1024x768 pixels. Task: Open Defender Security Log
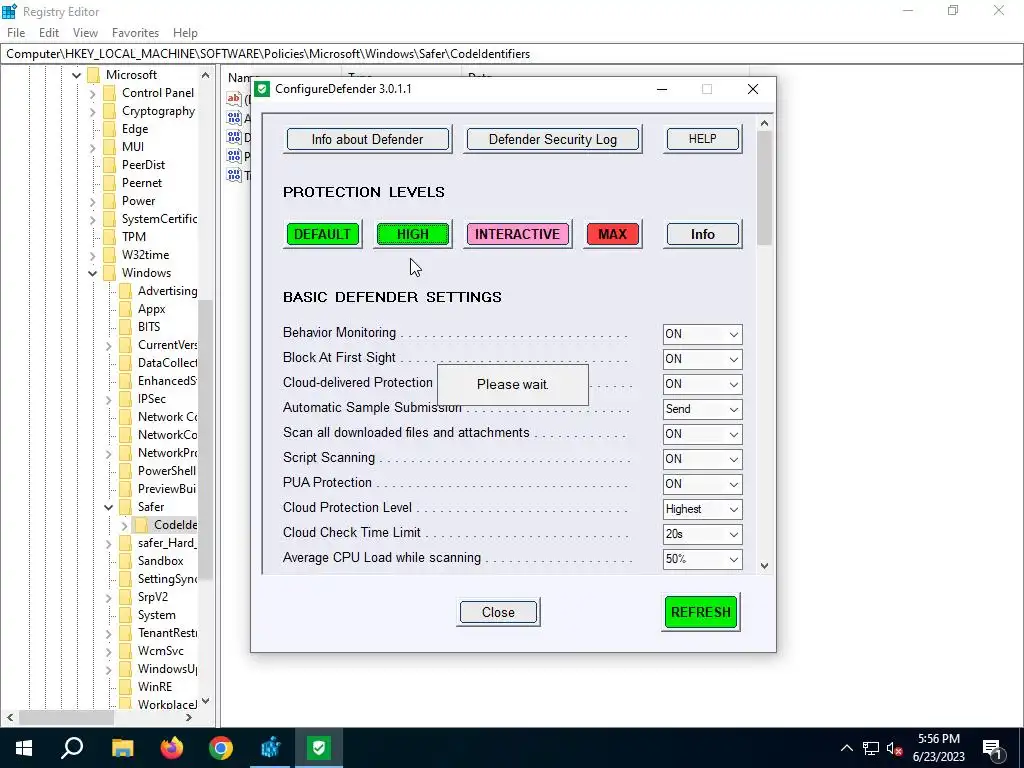pos(552,139)
